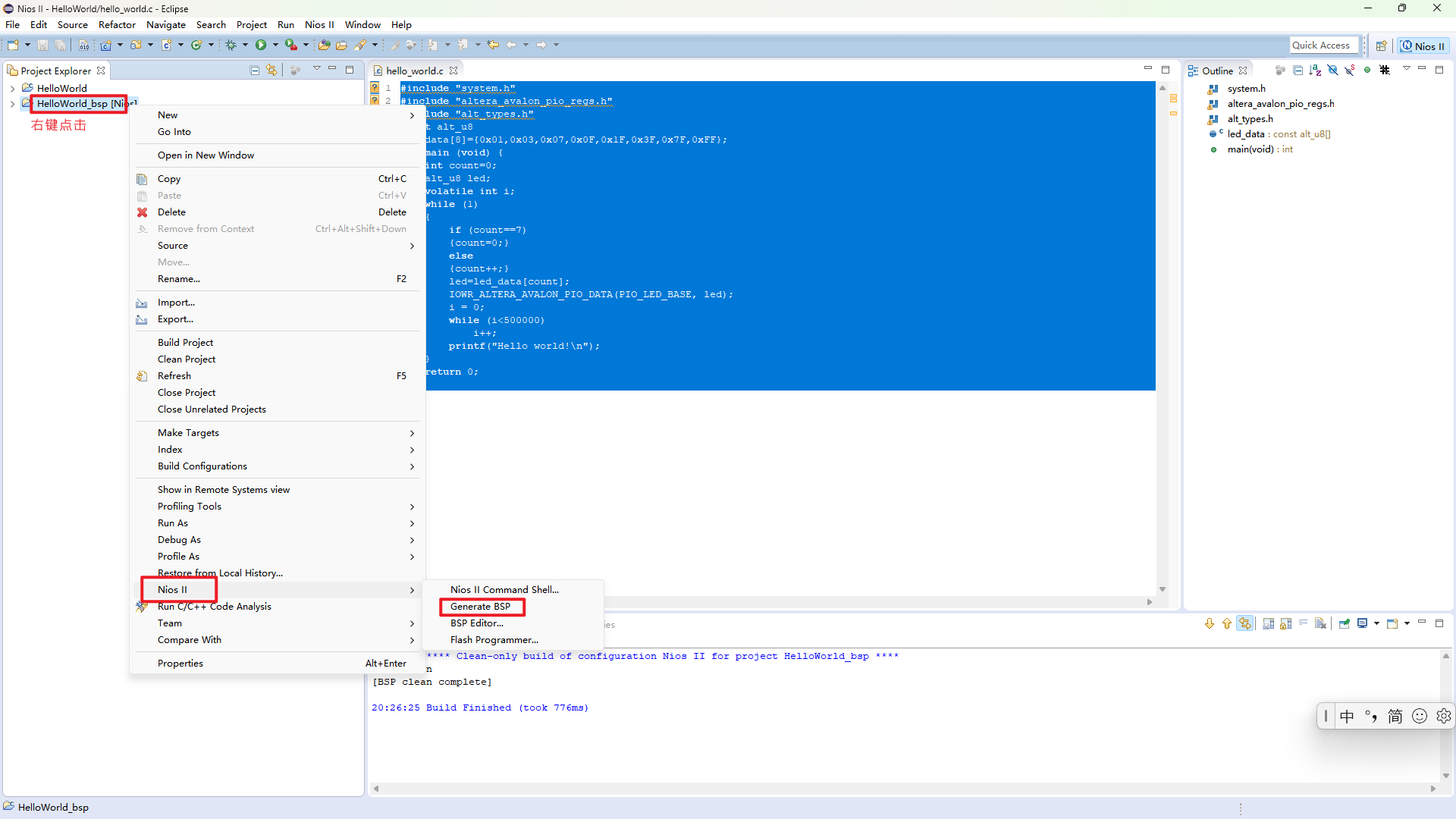
Task: Click the Pin Console icon
Action: 1344,623
